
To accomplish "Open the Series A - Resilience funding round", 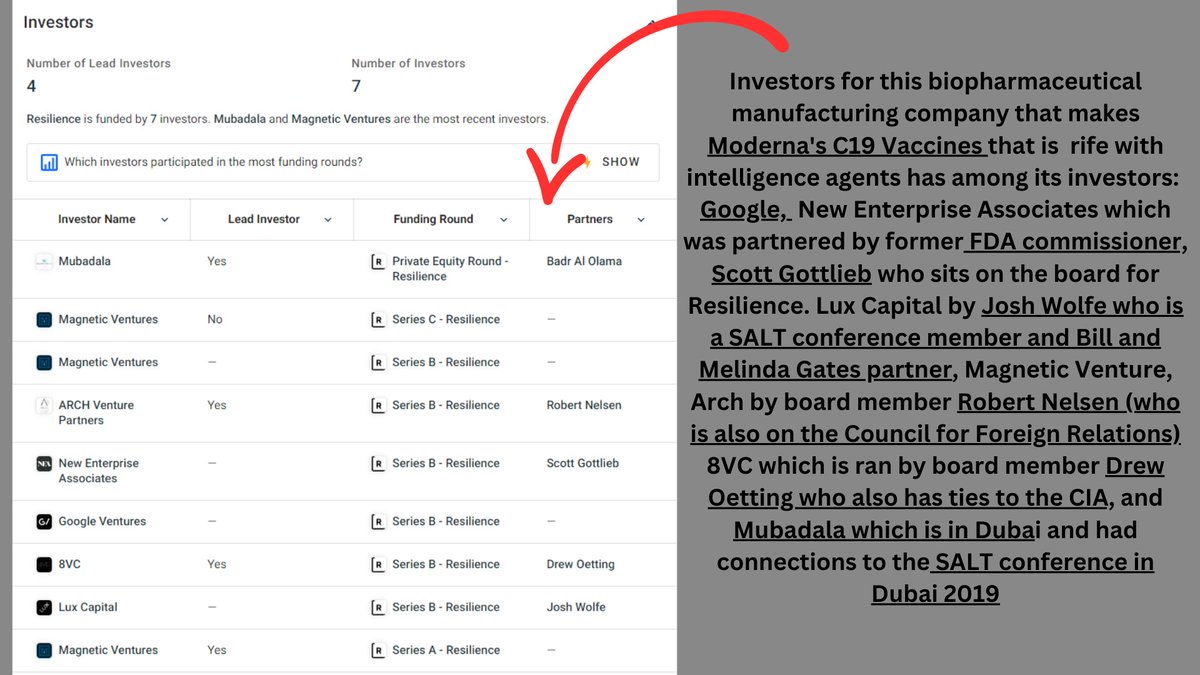I will (x=445, y=651).
